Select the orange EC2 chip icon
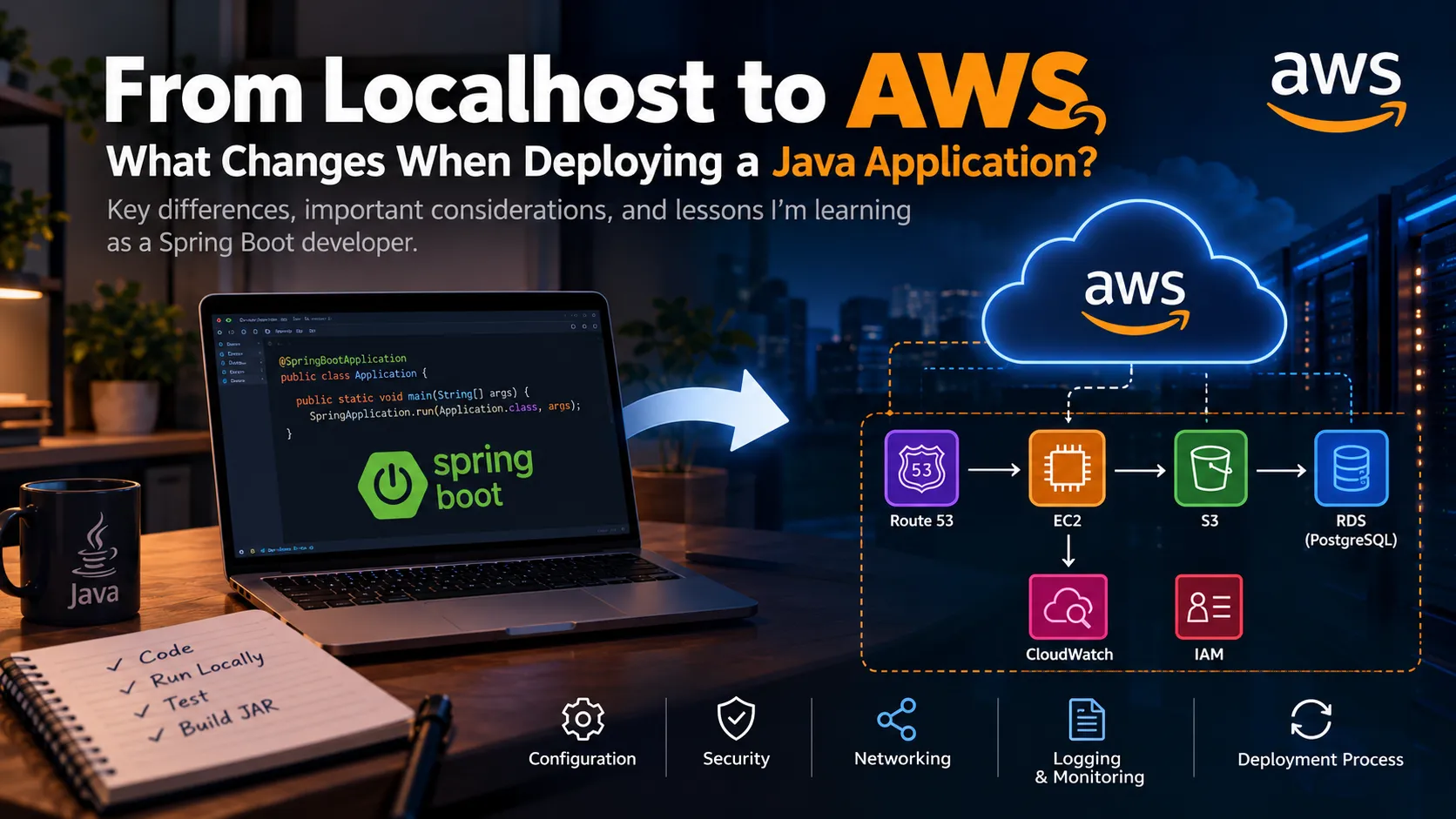The width and height of the screenshot is (1456, 819). pos(1067,468)
